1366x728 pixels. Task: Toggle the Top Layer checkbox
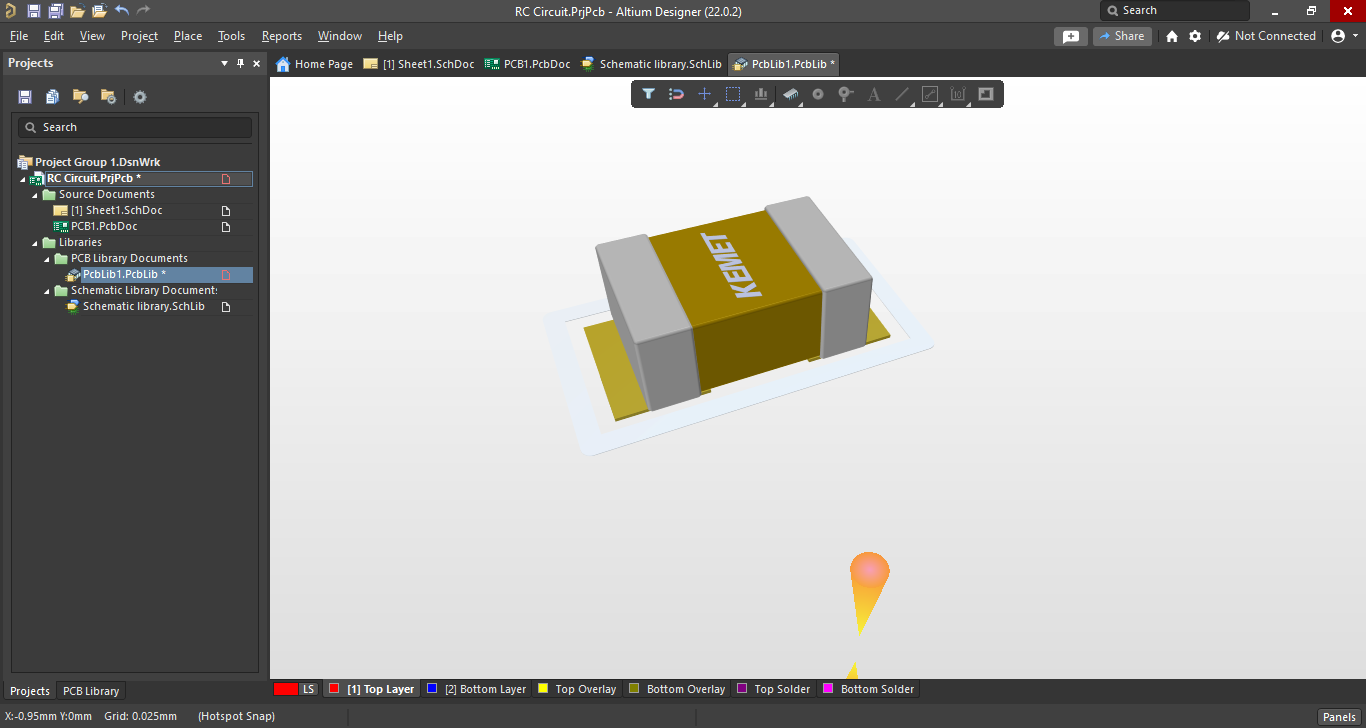pos(334,689)
